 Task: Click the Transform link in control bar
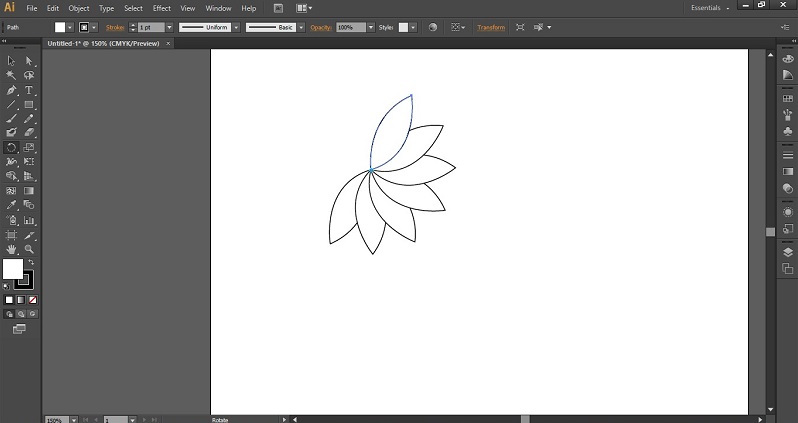tap(491, 27)
